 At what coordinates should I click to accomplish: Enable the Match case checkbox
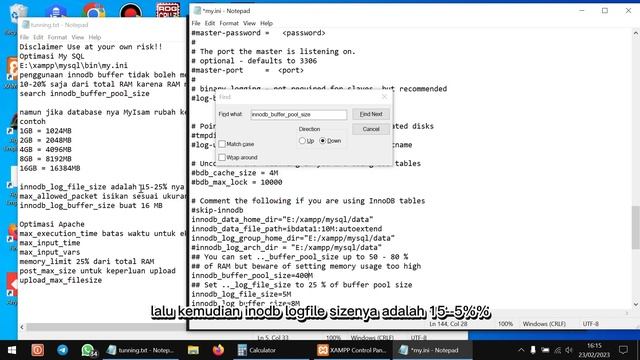click(x=222, y=144)
